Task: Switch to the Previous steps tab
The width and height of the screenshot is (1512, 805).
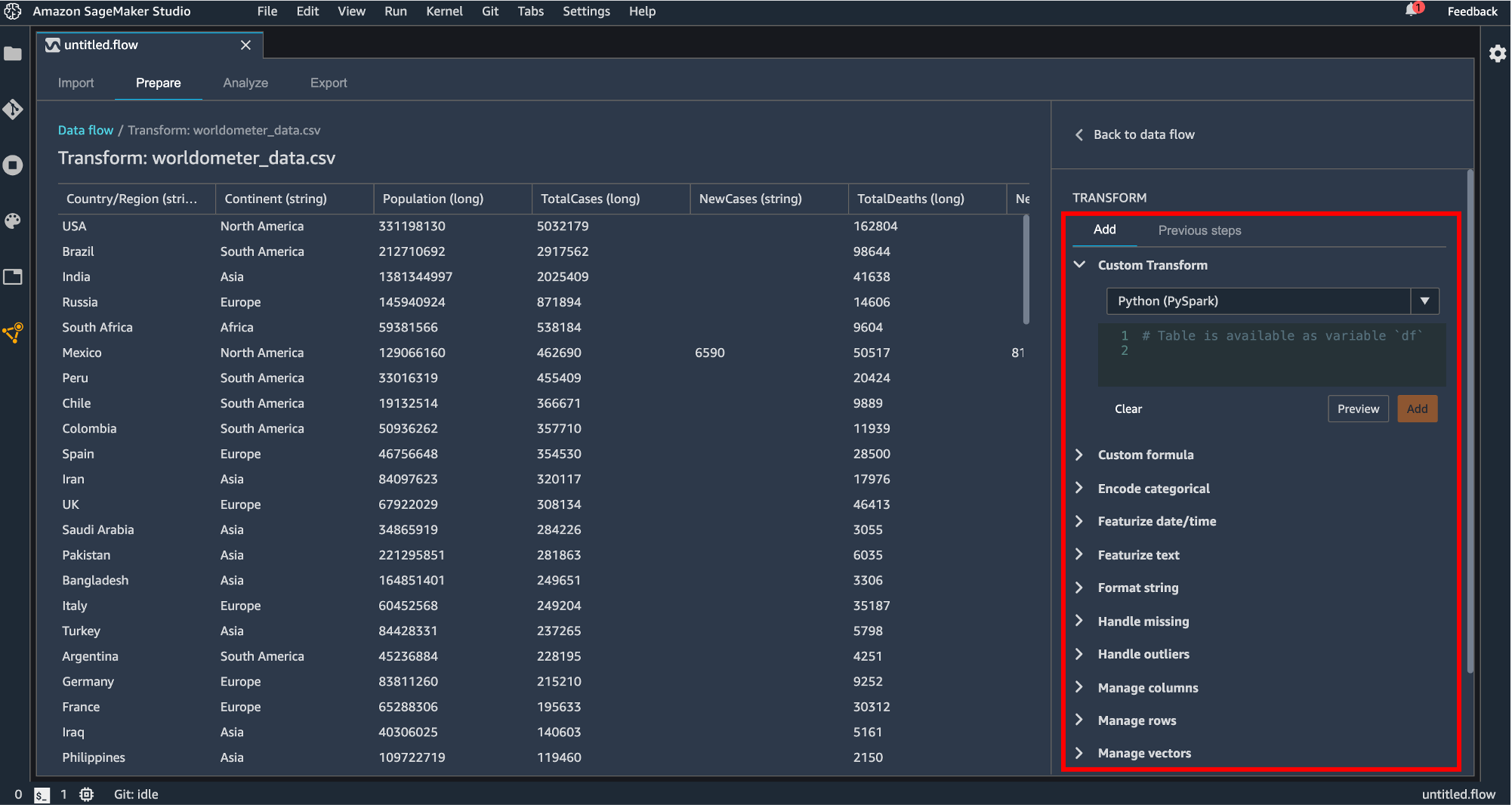Action: (x=1200, y=230)
